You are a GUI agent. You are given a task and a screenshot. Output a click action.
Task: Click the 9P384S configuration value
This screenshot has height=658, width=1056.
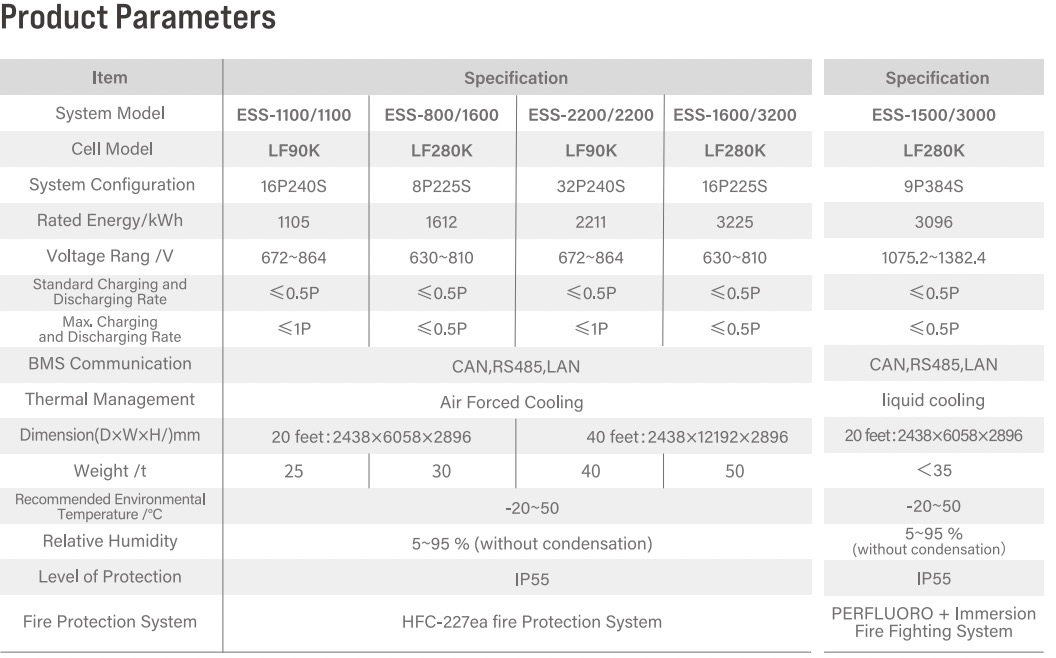[933, 187]
